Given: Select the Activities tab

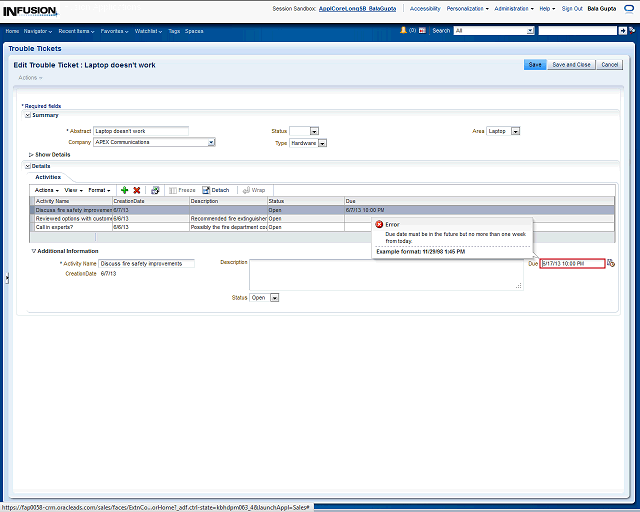Looking at the screenshot, I should coord(47,177).
